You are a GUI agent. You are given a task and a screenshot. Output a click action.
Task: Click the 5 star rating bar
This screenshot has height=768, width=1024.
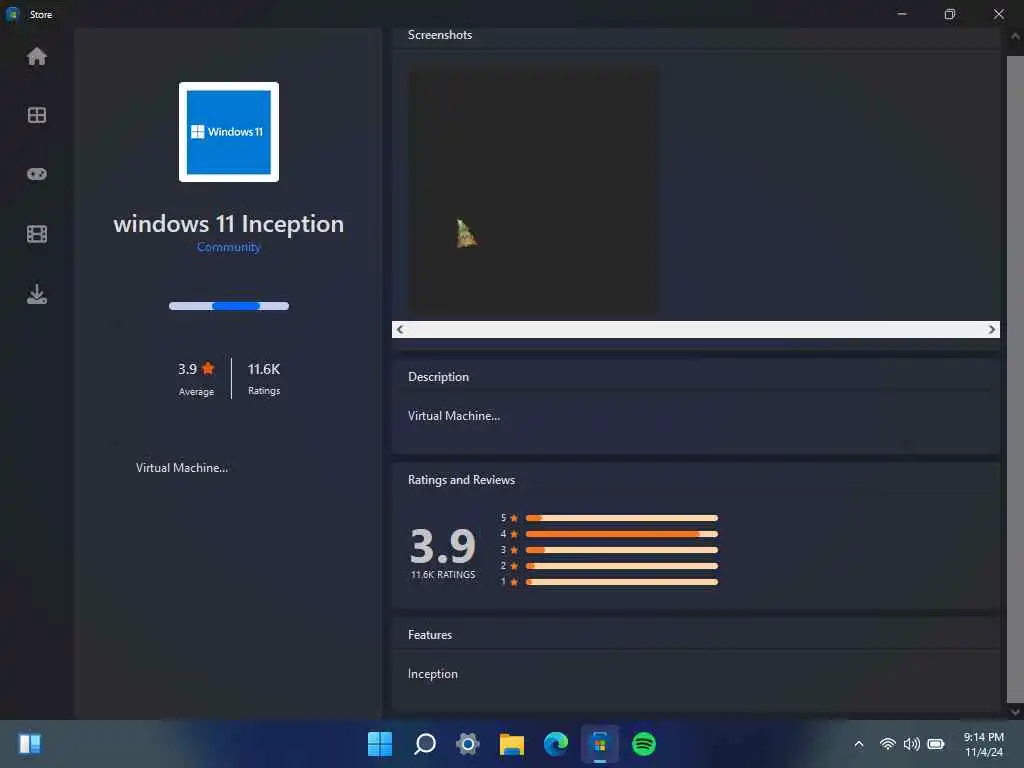[622, 518]
